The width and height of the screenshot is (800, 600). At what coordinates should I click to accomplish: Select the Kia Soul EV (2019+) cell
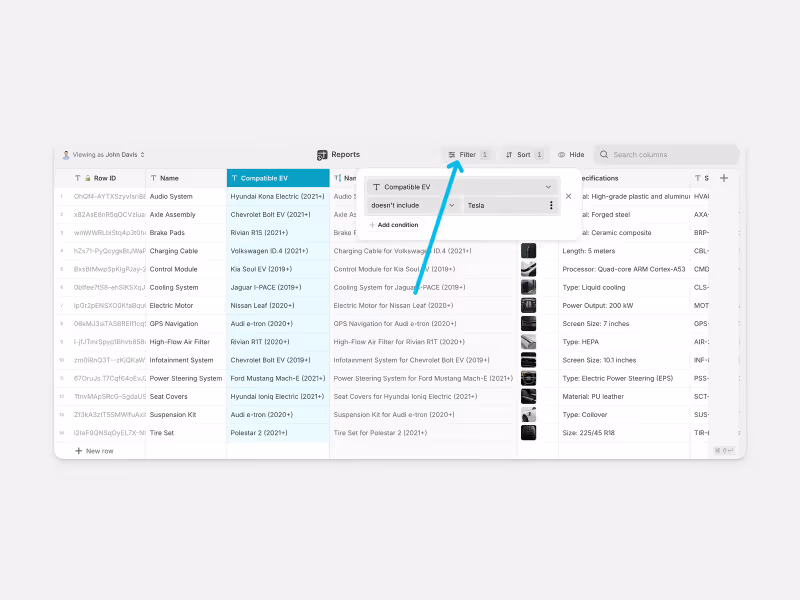[278, 269]
